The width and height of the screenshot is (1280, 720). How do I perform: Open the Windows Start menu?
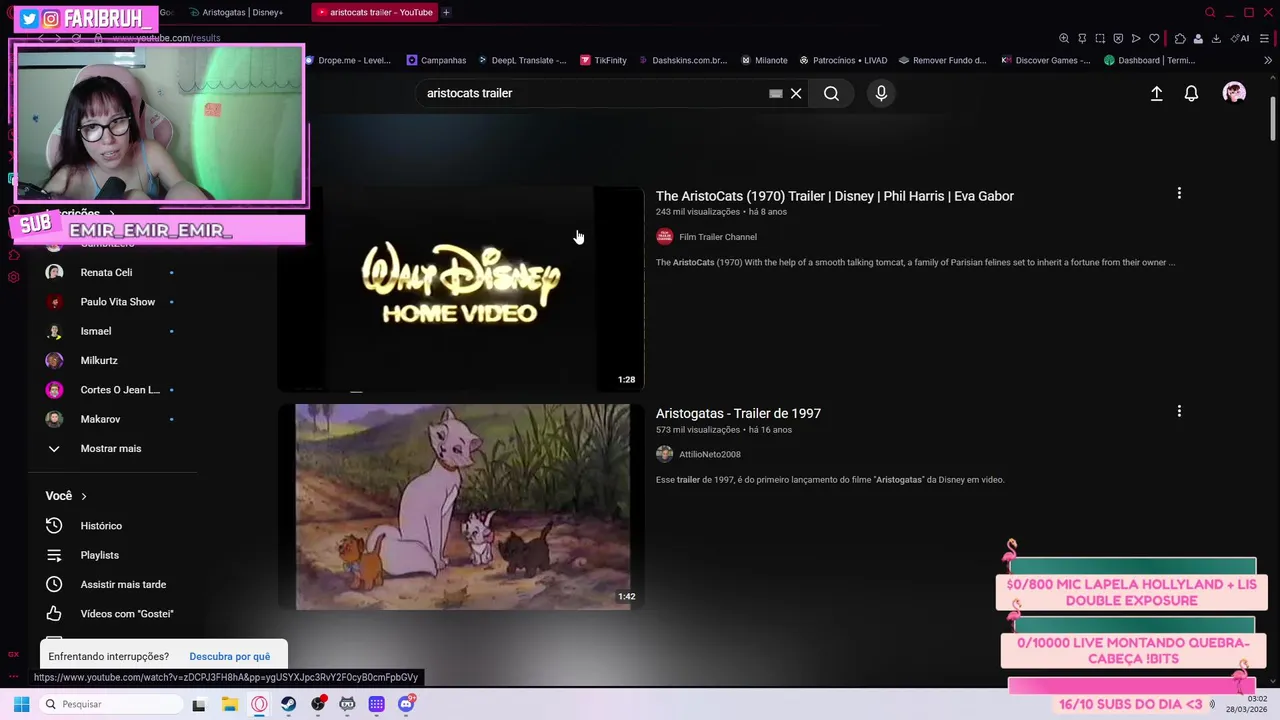pos(21,704)
